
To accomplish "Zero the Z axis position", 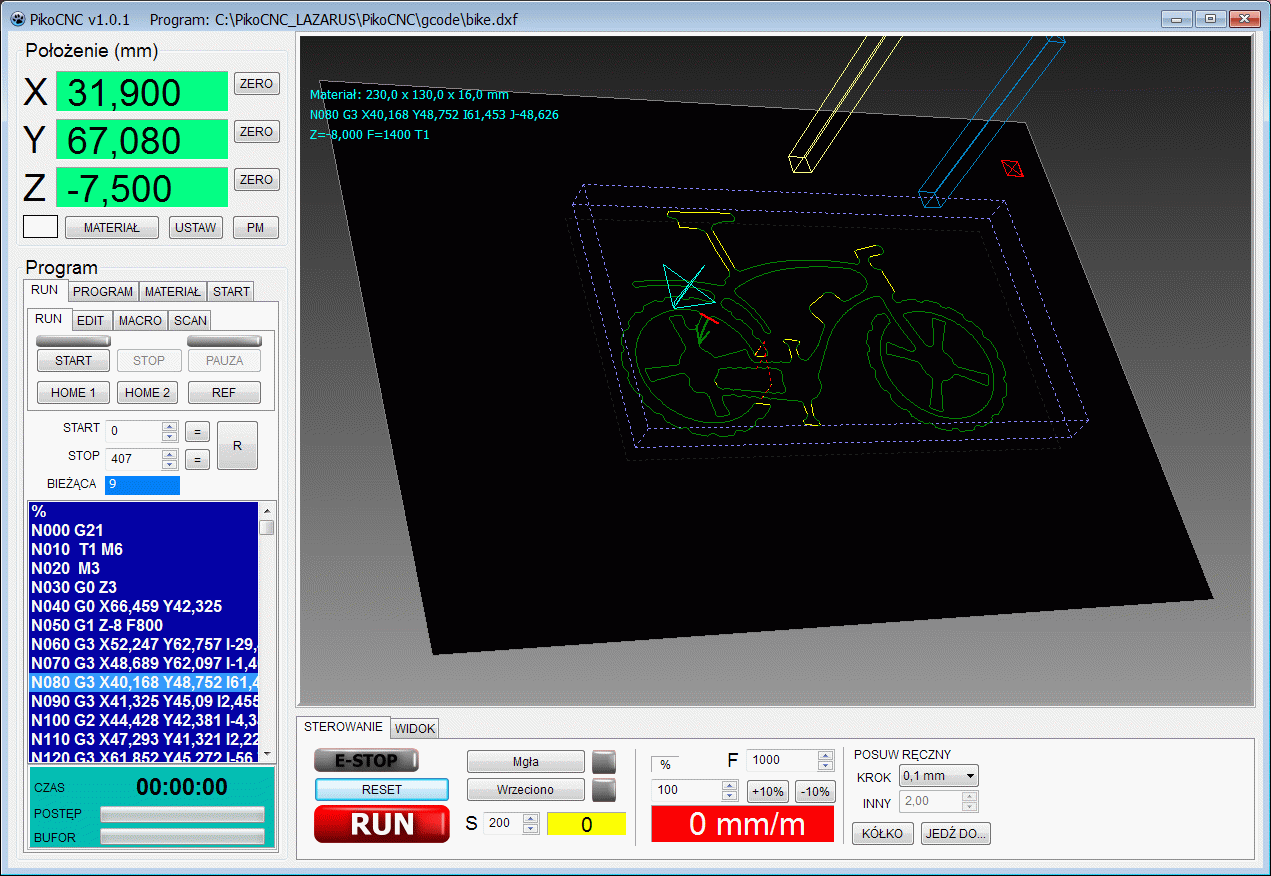I will pyautogui.click(x=257, y=180).
